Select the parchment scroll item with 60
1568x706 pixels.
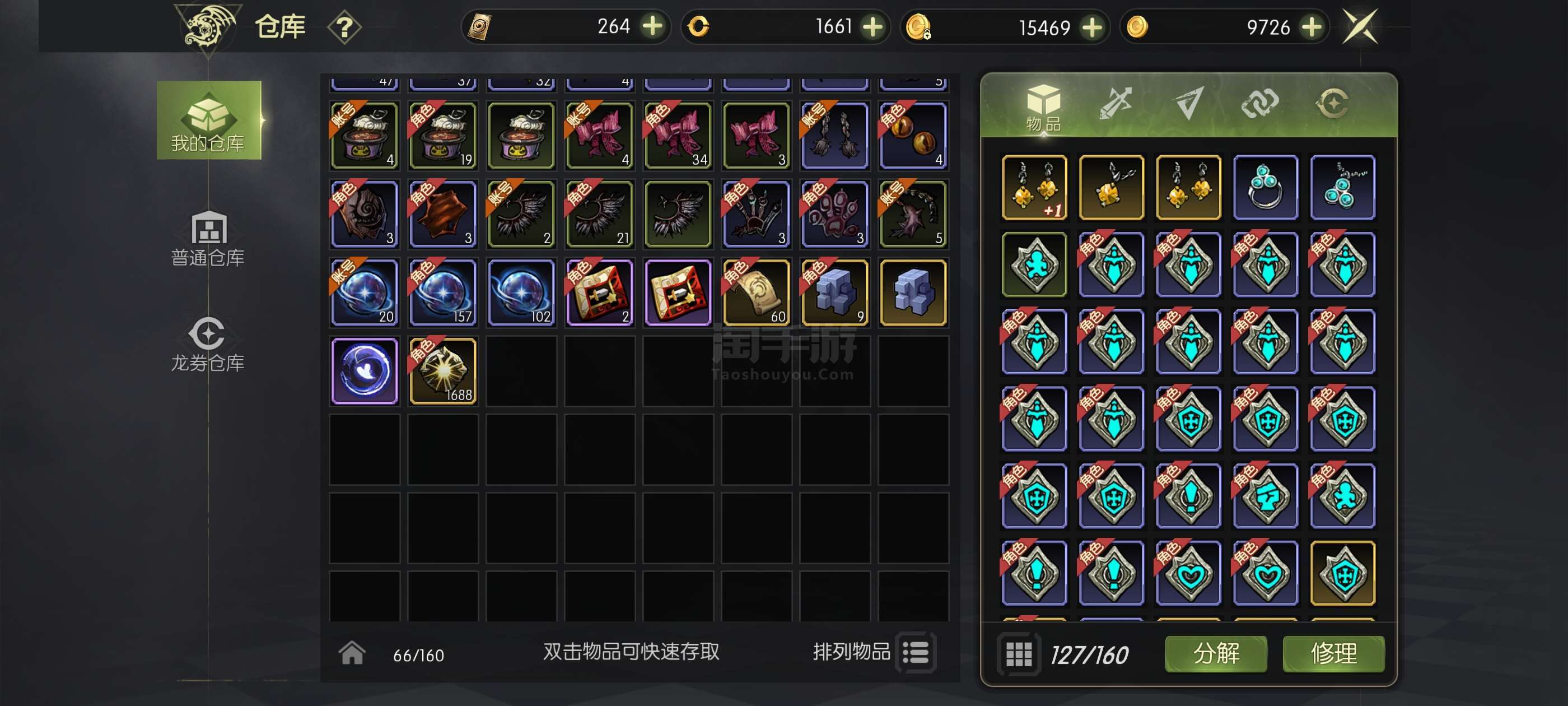coord(756,292)
